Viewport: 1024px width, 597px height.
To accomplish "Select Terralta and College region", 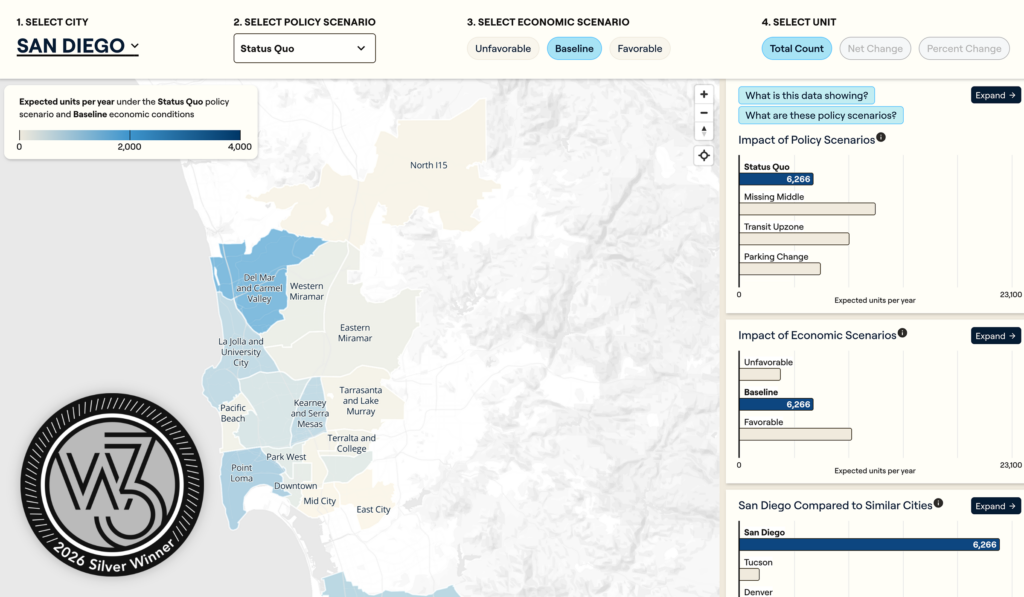I will click(351, 444).
